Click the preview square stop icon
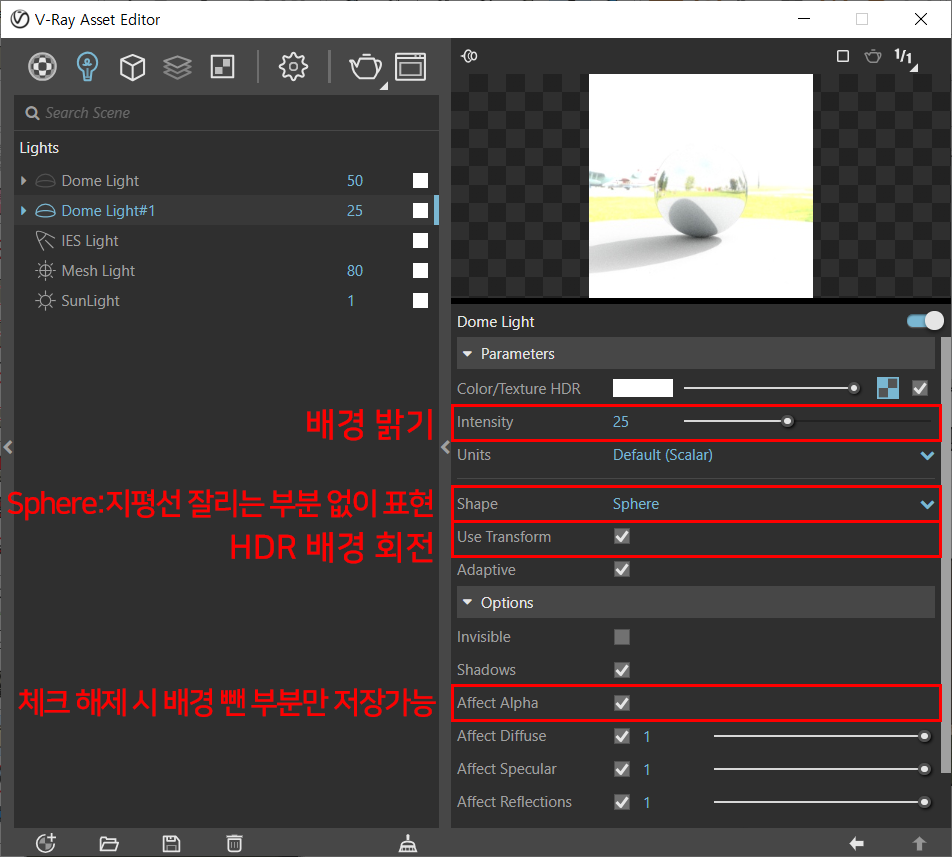This screenshot has width=952, height=857. (843, 56)
